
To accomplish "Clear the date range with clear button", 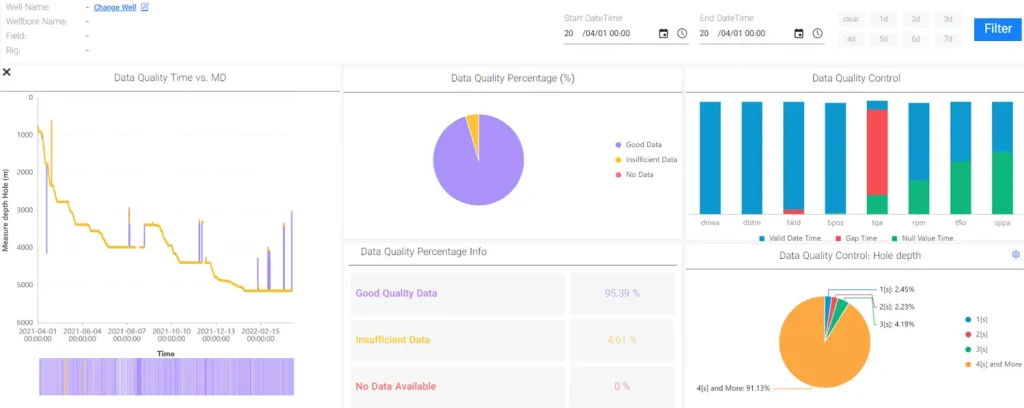I will (x=851, y=19).
